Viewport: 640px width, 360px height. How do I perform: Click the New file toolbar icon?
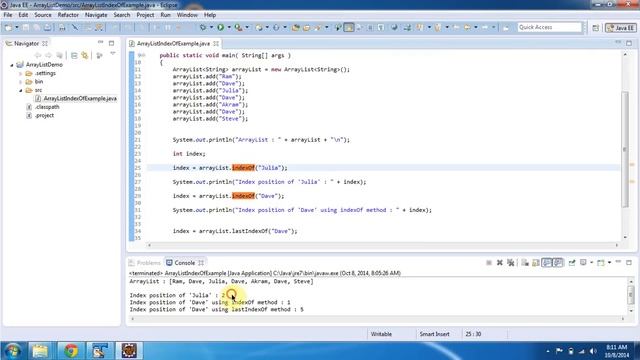9,27
